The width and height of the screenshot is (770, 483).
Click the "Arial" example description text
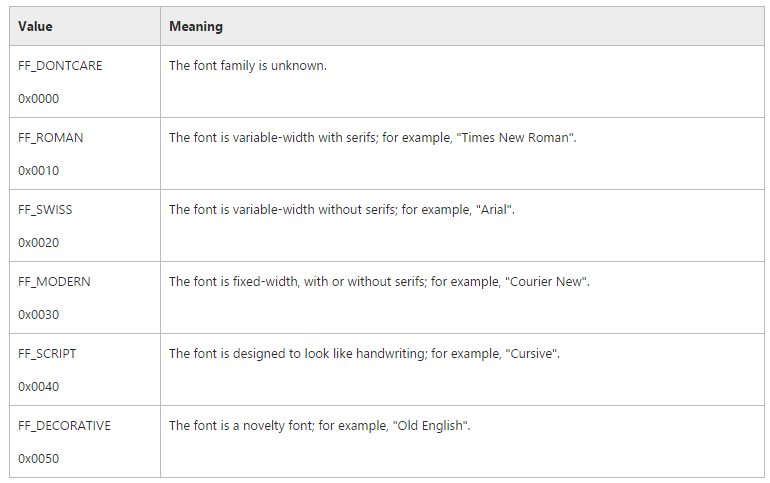(x=341, y=210)
